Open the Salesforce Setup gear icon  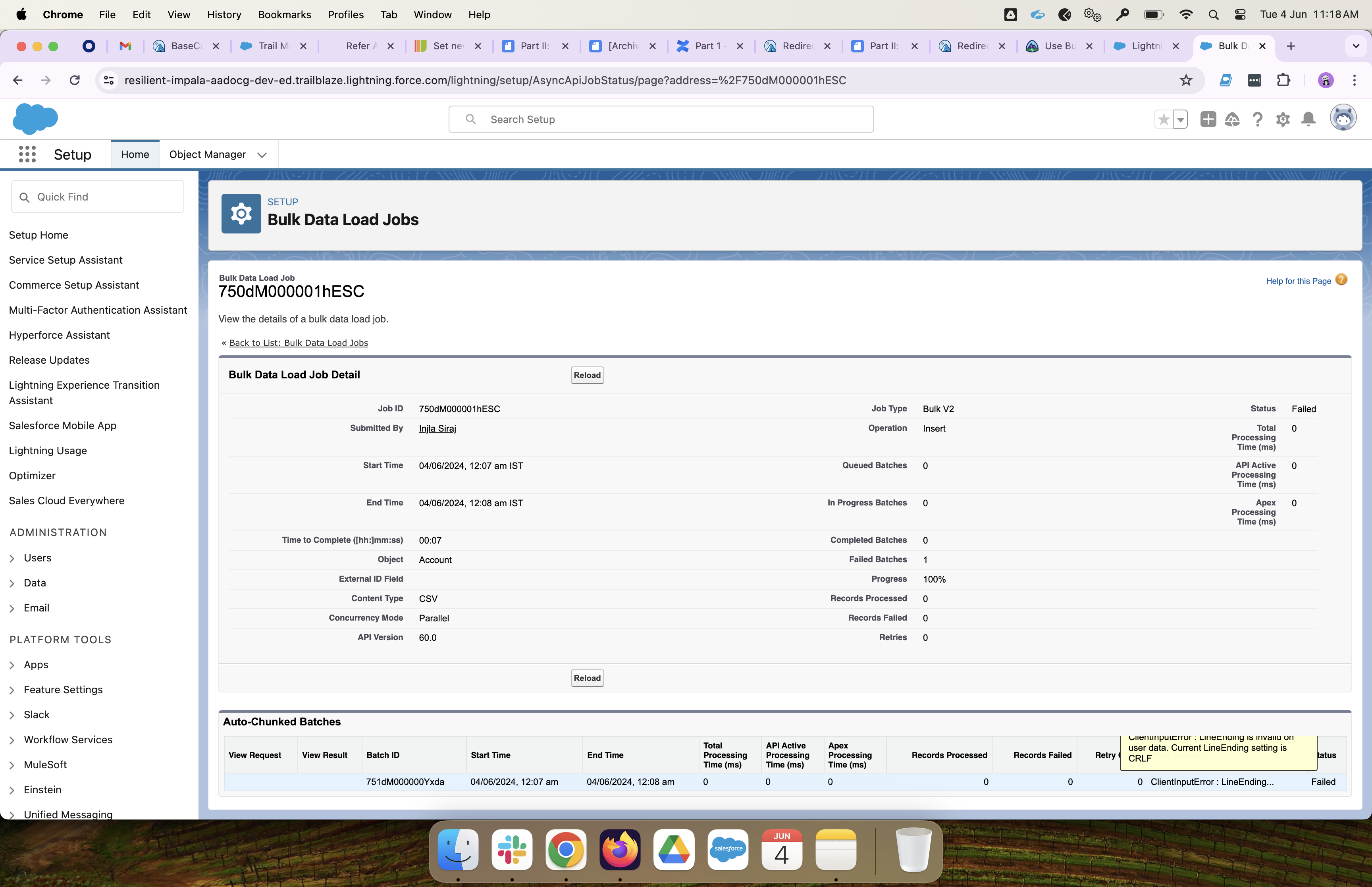(1283, 119)
